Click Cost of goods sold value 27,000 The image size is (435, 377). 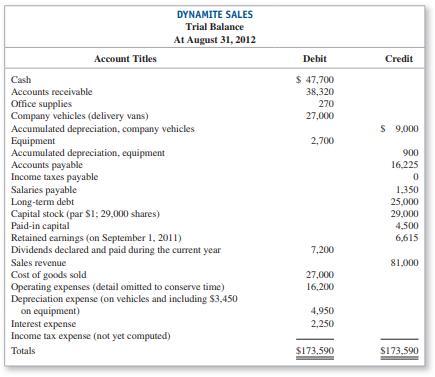coord(320,275)
